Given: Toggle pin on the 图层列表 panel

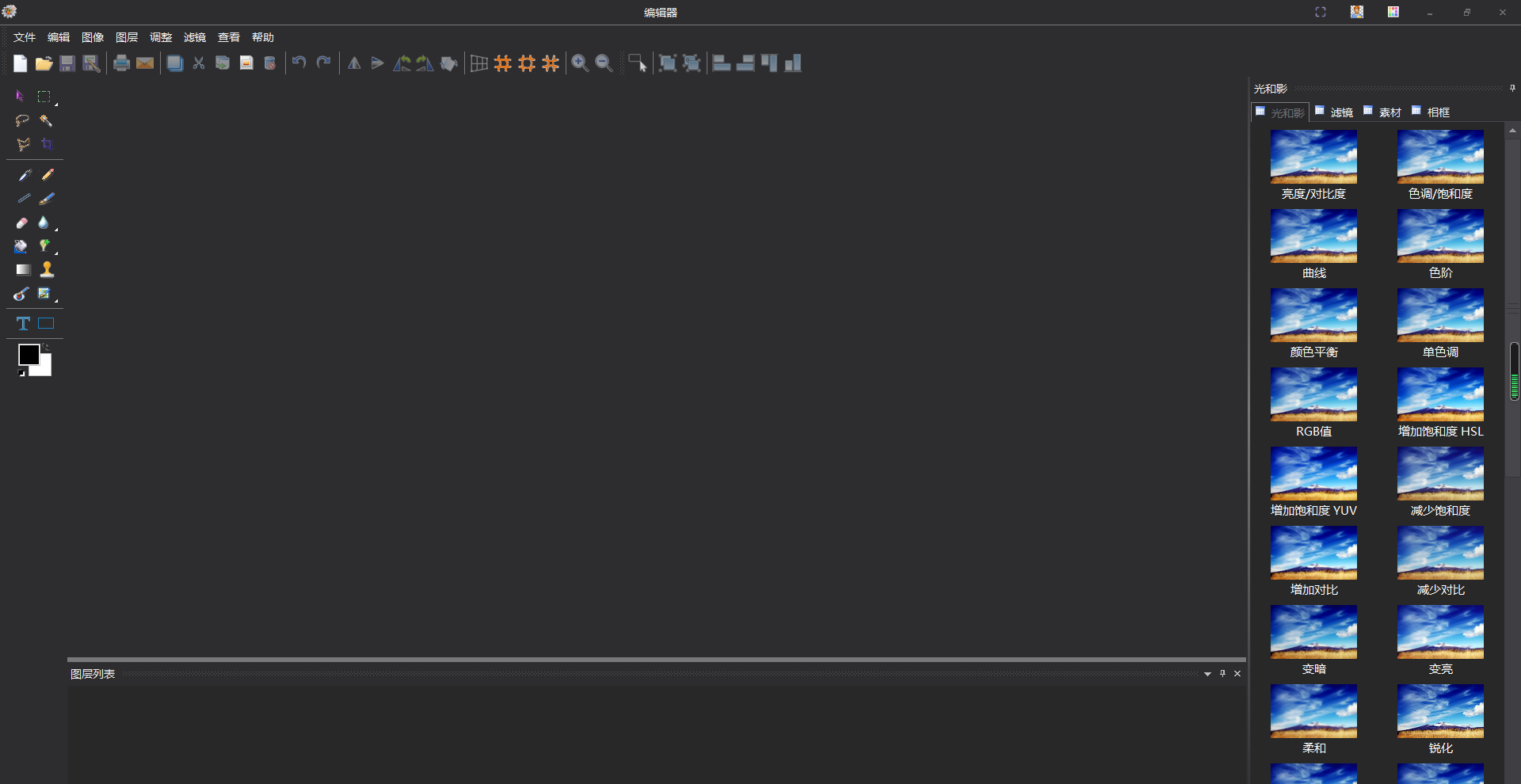Looking at the screenshot, I should (1222, 674).
